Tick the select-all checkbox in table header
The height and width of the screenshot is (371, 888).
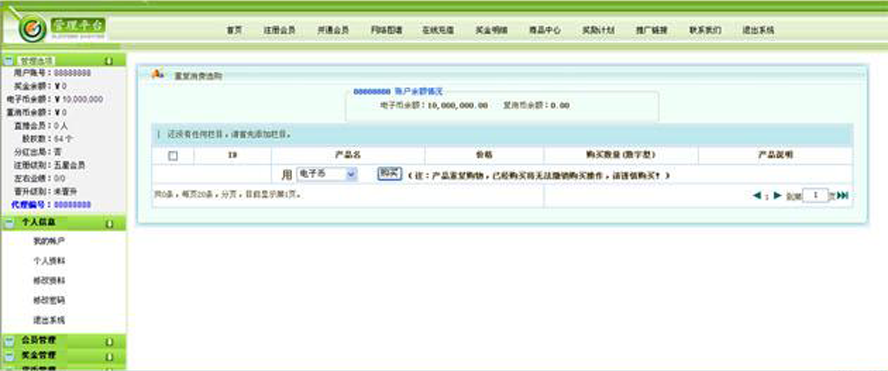pos(173,156)
